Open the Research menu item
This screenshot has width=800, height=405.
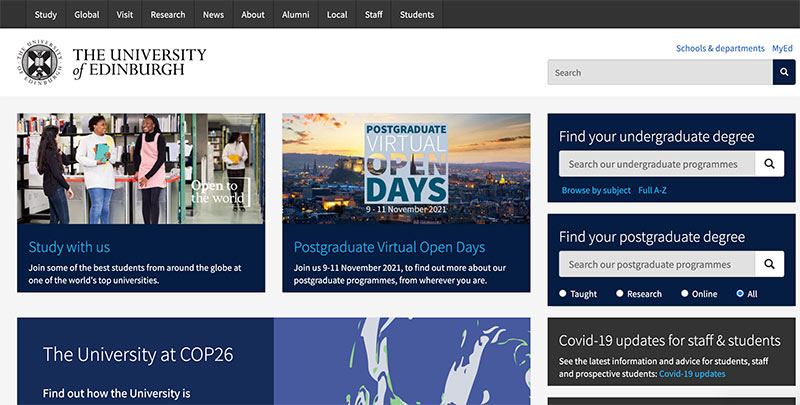[x=168, y=14]
